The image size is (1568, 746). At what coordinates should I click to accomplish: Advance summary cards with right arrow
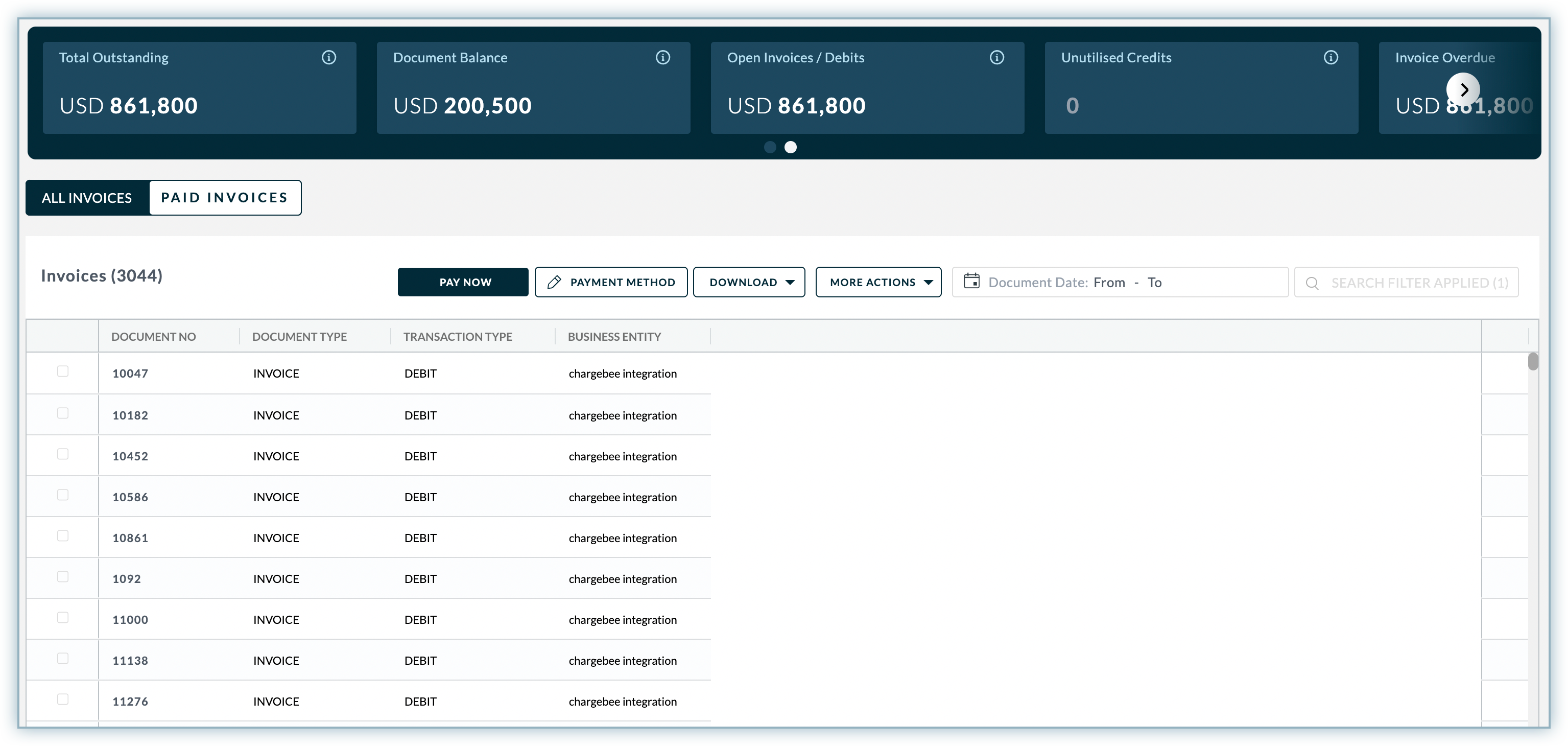point(1463,89)
